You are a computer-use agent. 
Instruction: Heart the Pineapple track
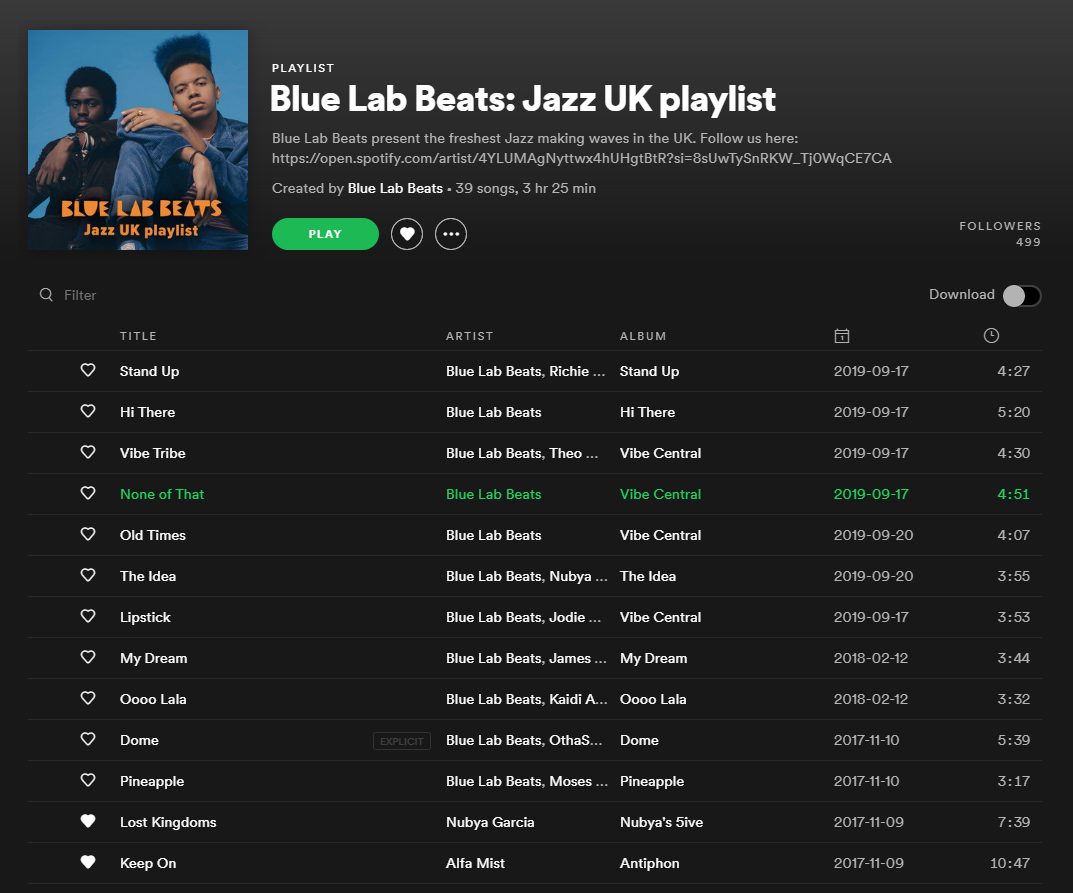[x=88, y=781]
